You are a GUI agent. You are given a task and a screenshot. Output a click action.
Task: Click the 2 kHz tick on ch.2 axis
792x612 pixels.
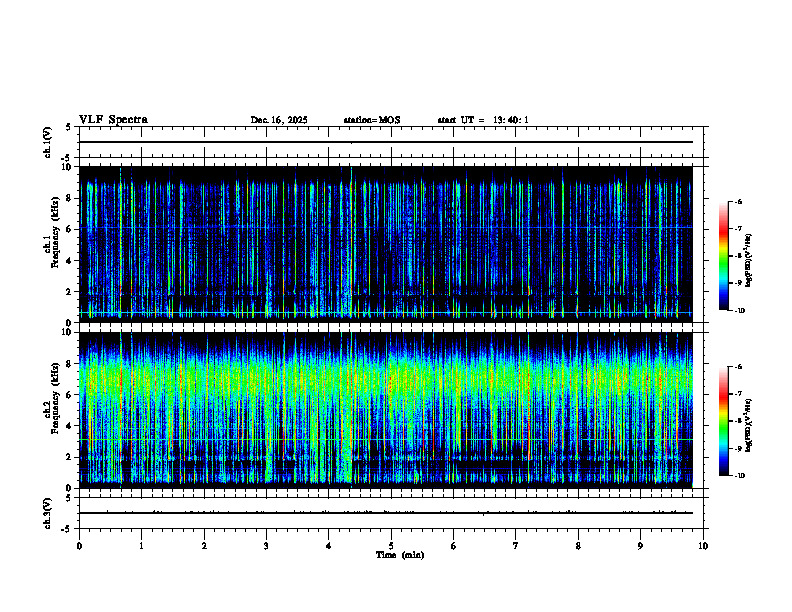(70, 457)
